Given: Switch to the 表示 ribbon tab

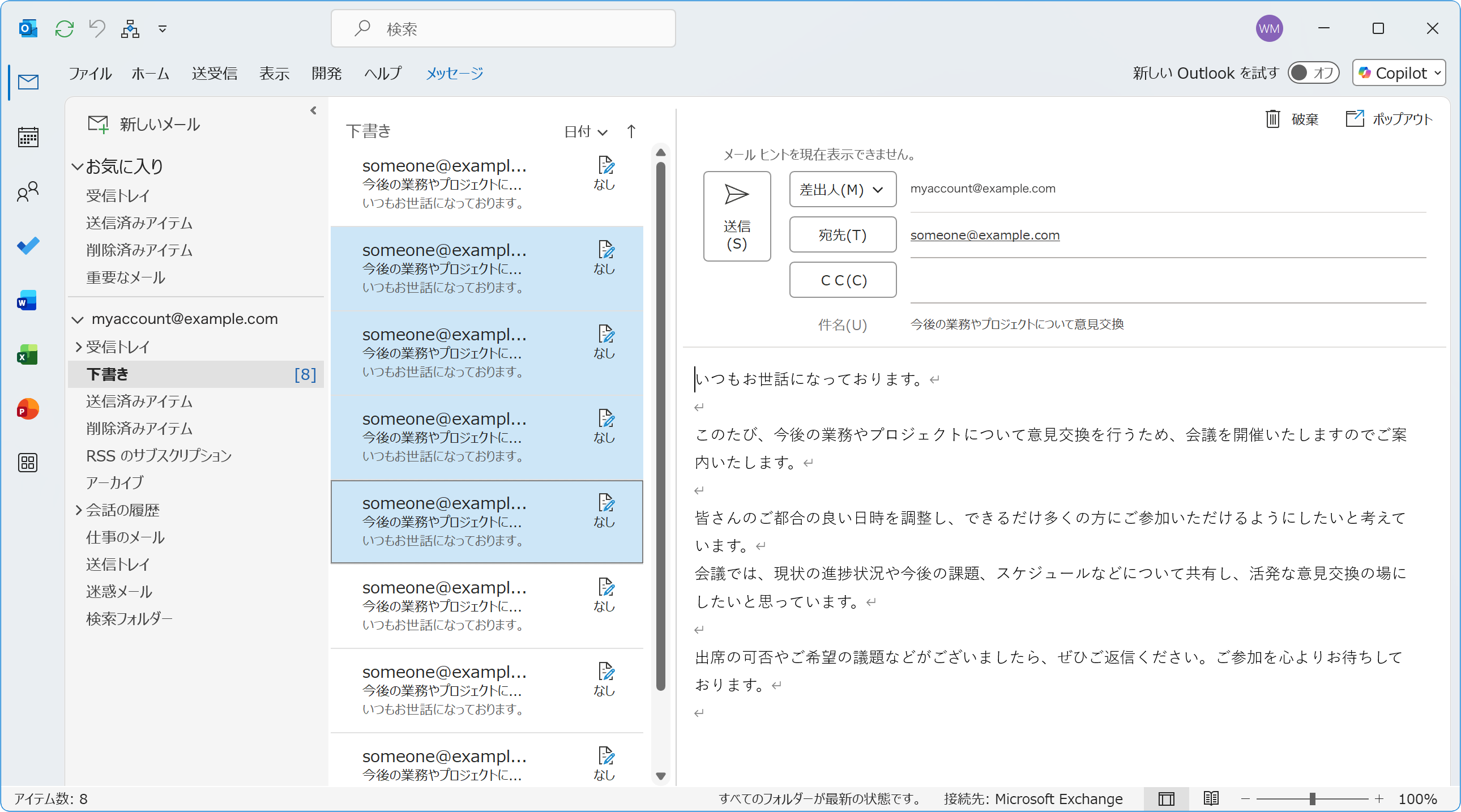Looking at the screenshot, I should coord(274,73).
